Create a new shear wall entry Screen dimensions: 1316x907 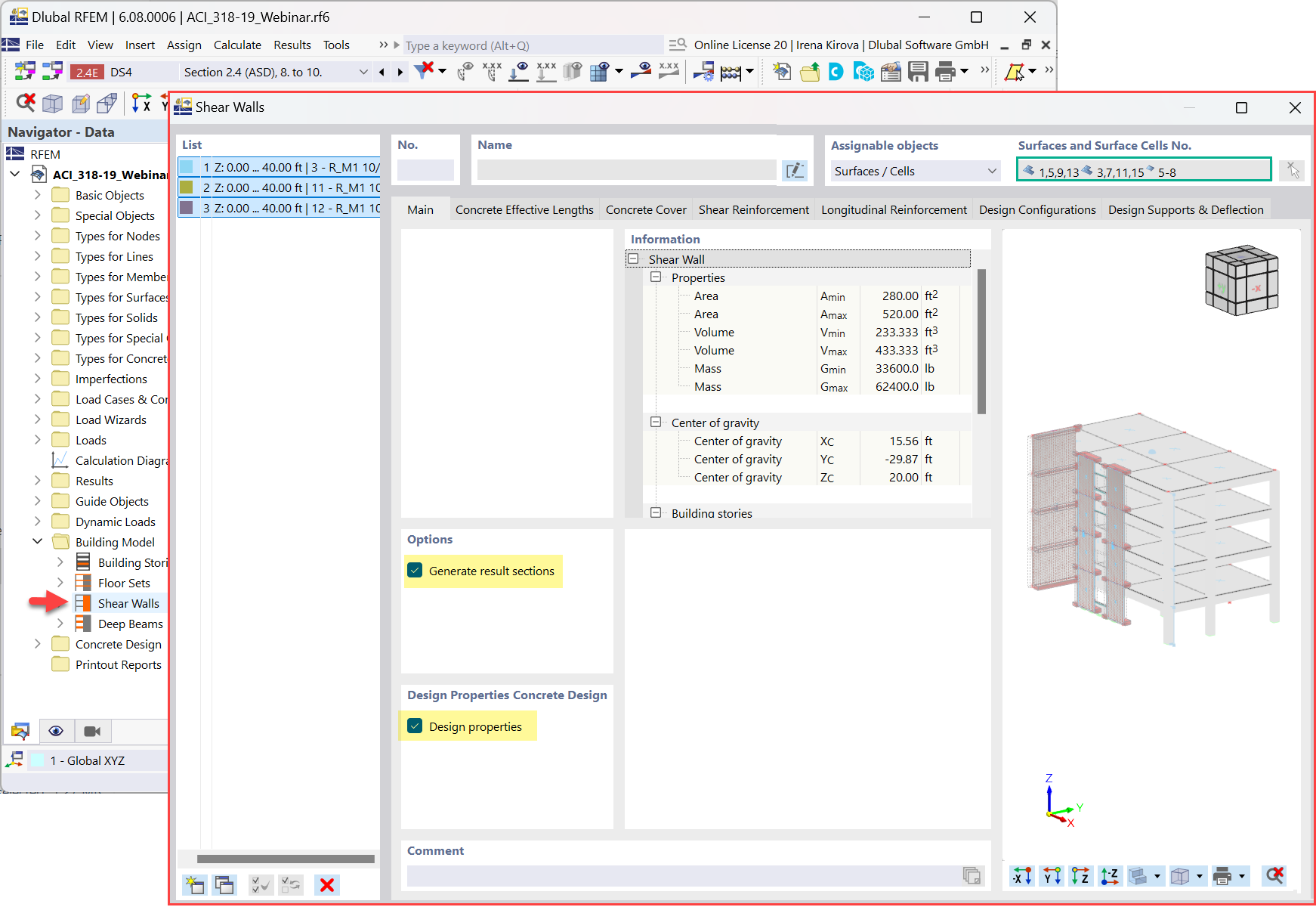pos(194,884)
